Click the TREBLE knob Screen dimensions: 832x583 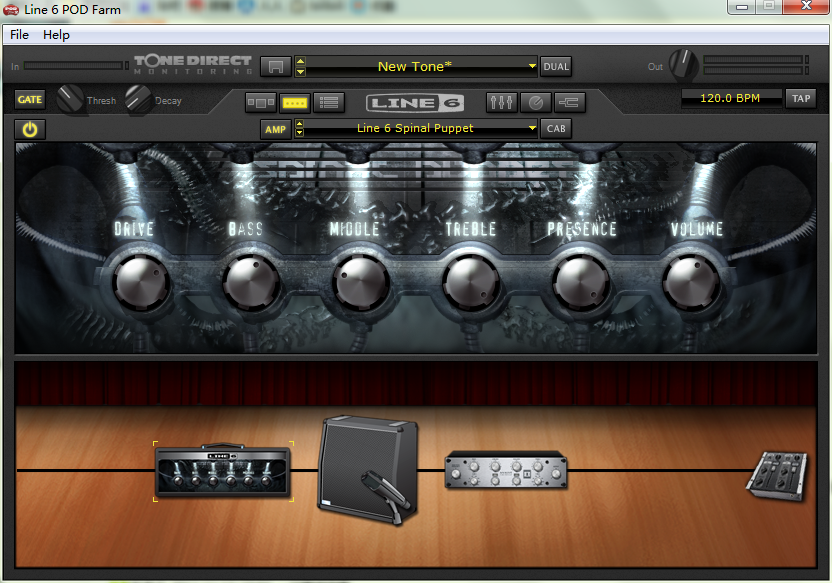coord(471,283)
